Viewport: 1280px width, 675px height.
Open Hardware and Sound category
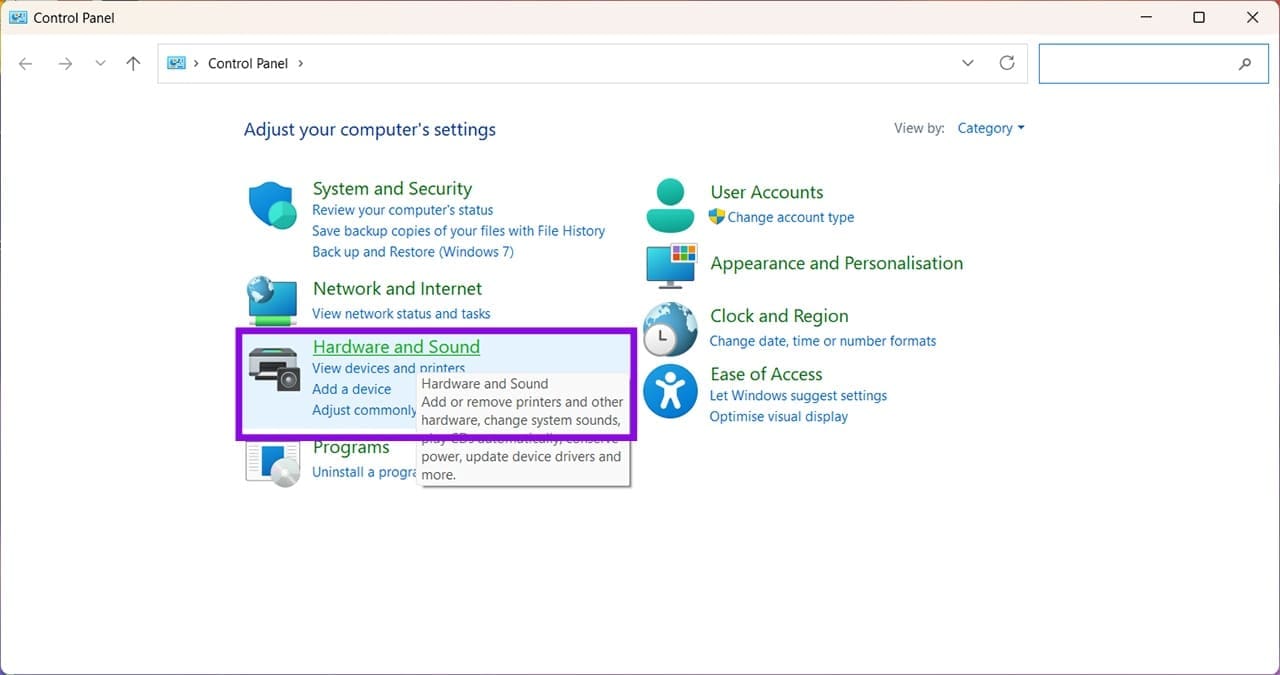click(x=396, y=346)
